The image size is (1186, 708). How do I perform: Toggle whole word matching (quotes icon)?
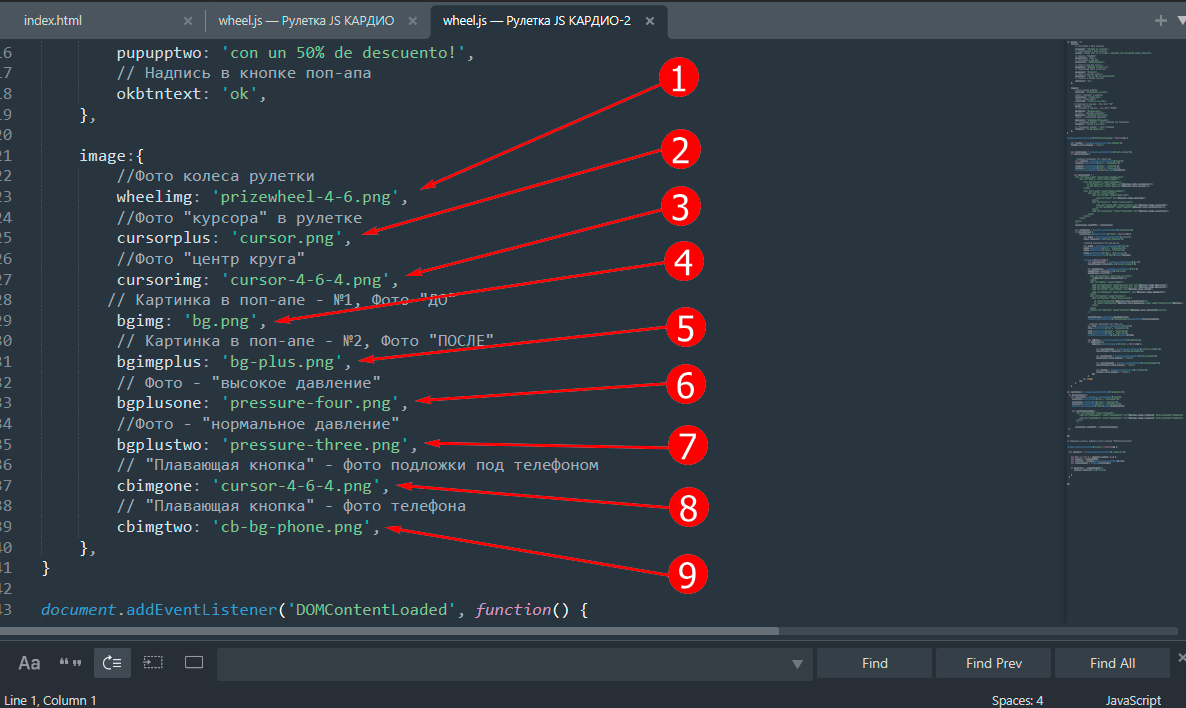click(x=70, y=663)
